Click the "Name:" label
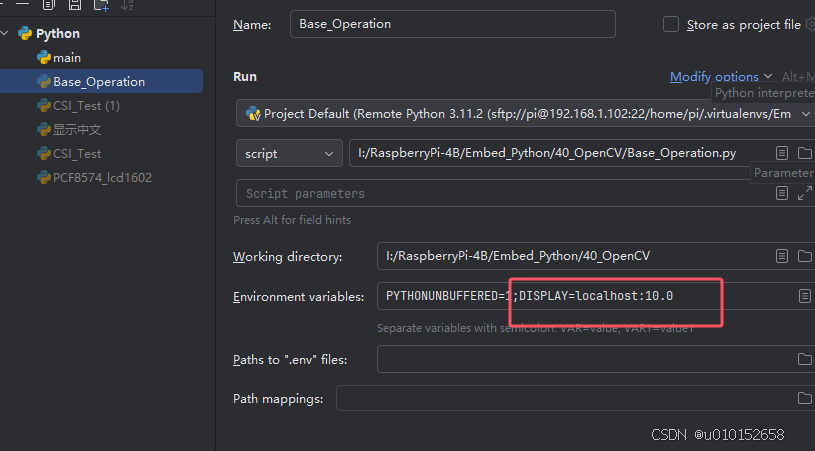Screen dimensions: 815x451 252,24
